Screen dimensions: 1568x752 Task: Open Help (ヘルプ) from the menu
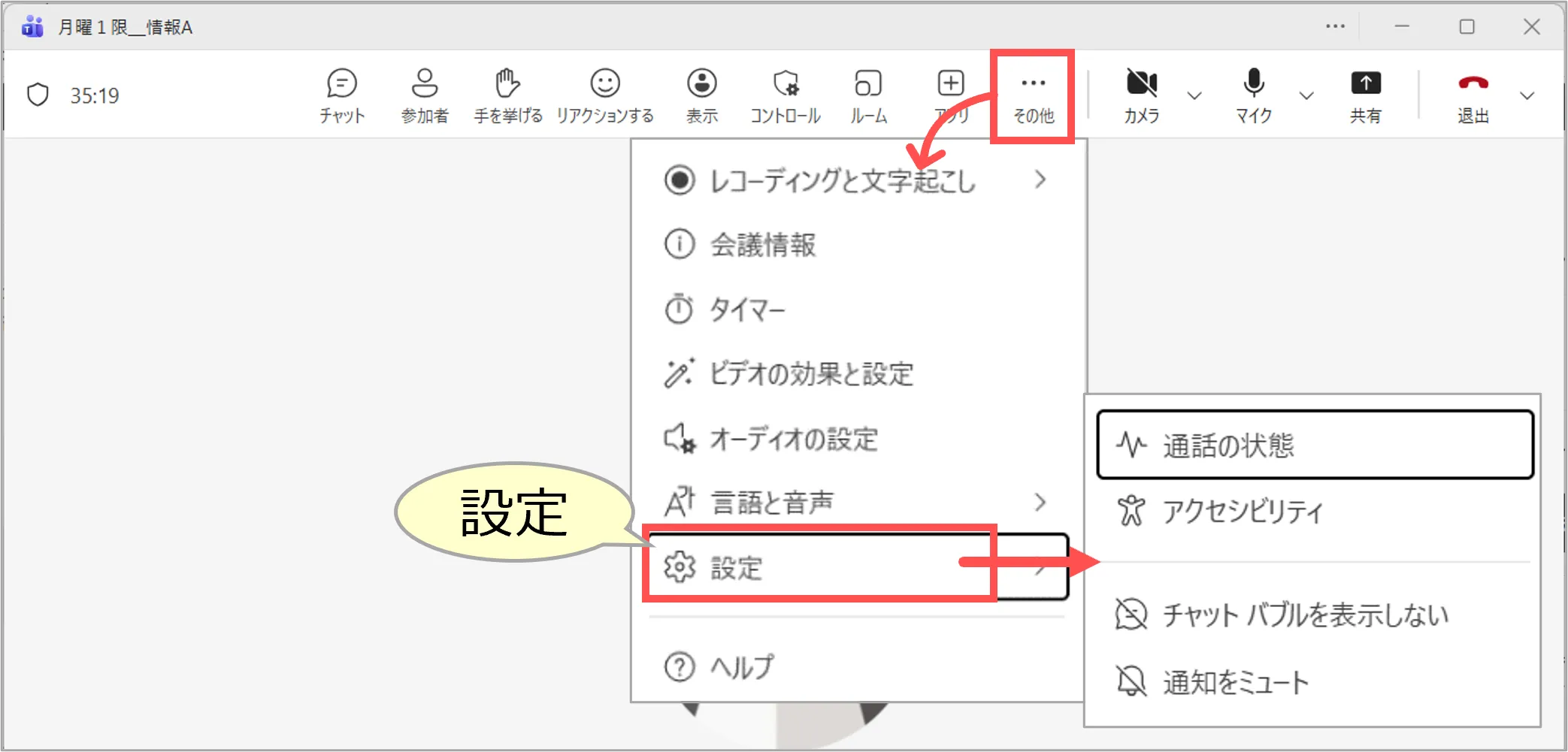[x=740, y=666]
